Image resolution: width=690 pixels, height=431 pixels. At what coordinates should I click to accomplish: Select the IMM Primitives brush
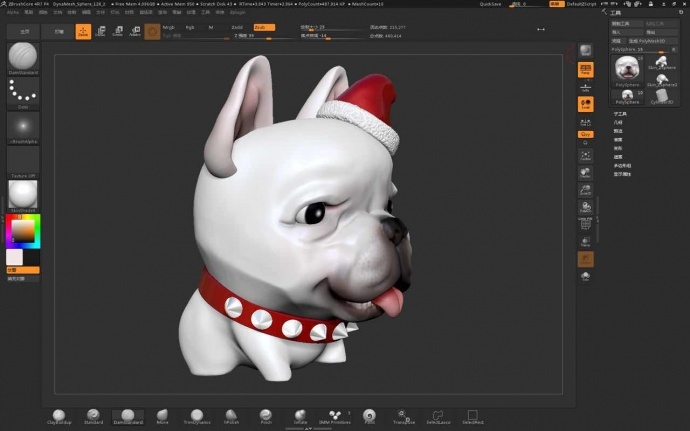point(335,416)
